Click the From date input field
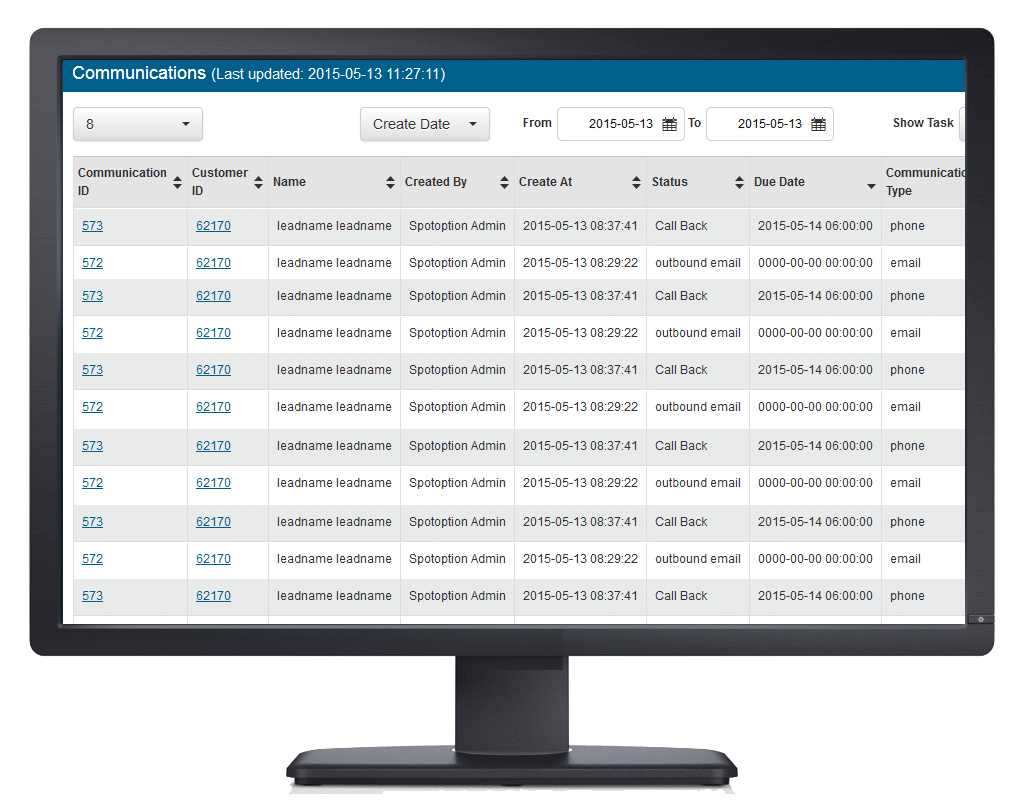The image size is (1024, 812). (x=610, y=124)
